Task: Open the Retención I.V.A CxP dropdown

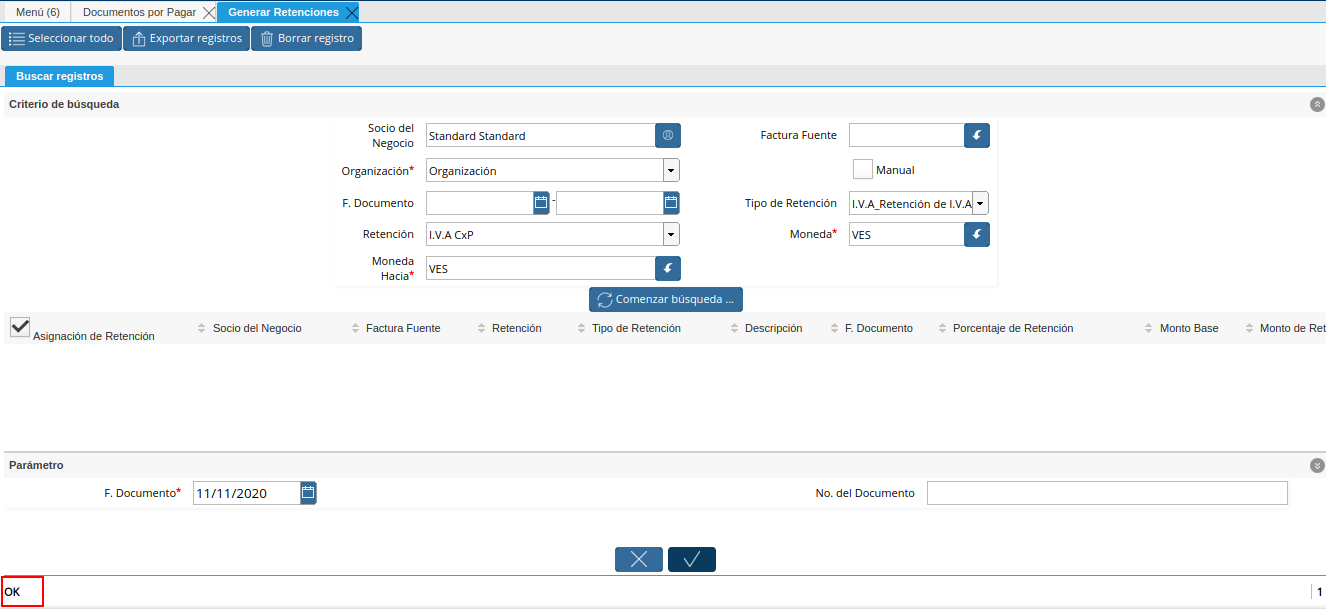Action: coord(671,234)
